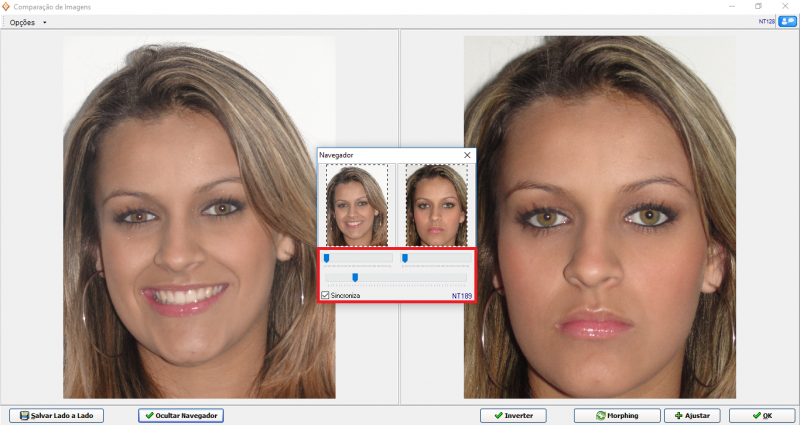This screenshot has height=425, width=800.
Task: Hide the navigator with Ocultar Navegador
Action: pyautogui.click(x=180, y=415)
